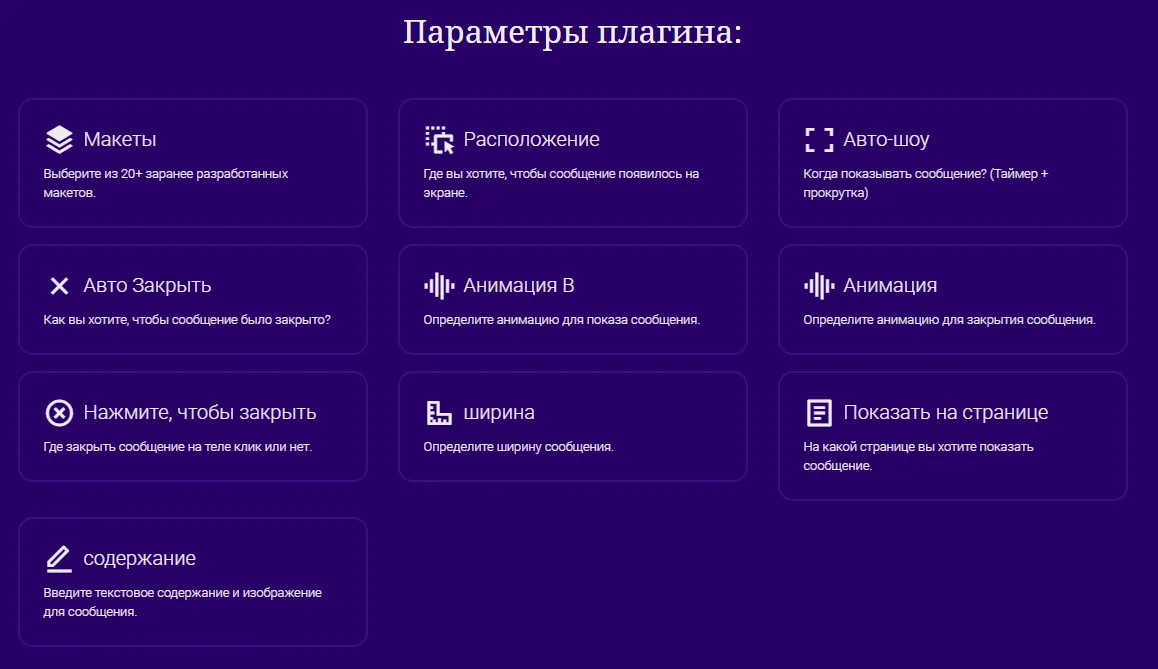Open the Макеты card title
The height and width of the screenshot is (669, 1158).
pos(120,139)
